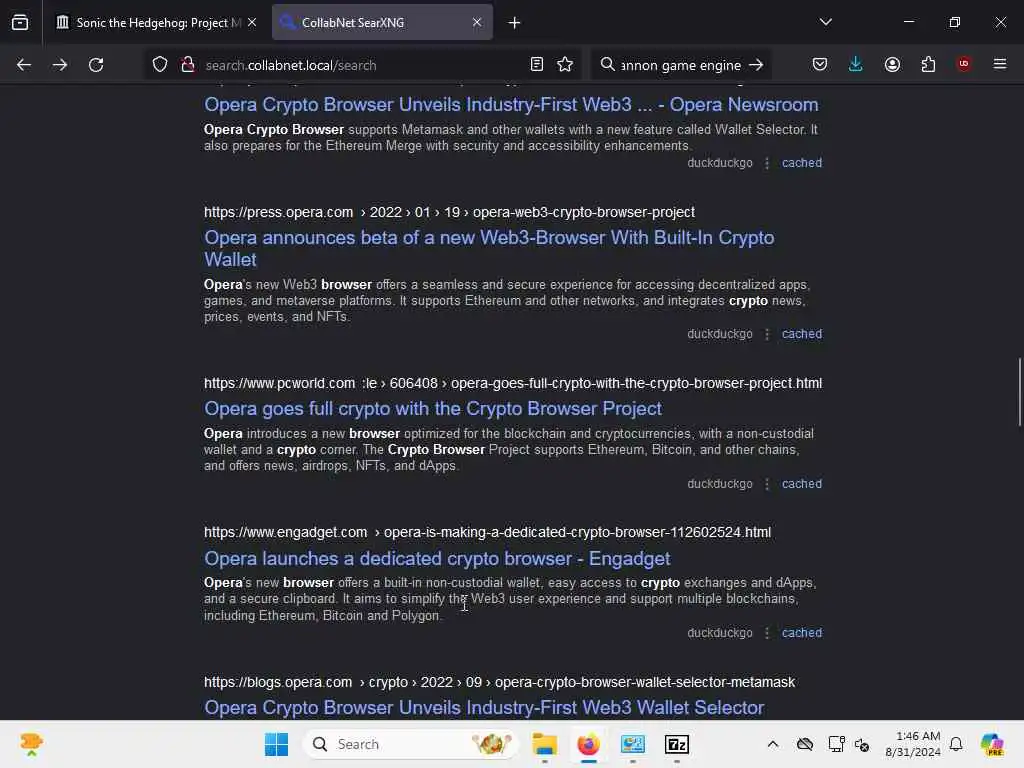The height and width of the screenshot is (768, 1024).
Task: Open cached copy of Opera Newsroom result
Action: (x=801, y=163)
